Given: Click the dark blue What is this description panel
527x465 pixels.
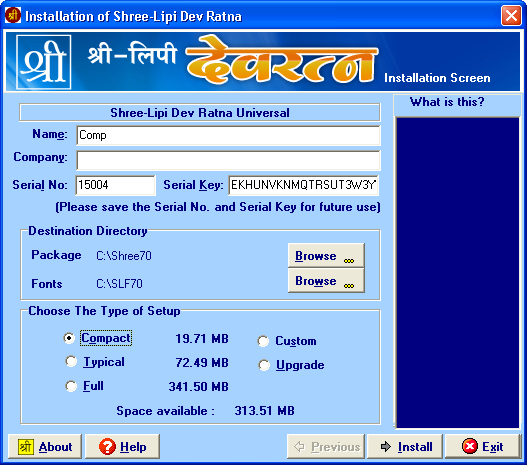Looking at the screenshot, I should pos(457,272).
